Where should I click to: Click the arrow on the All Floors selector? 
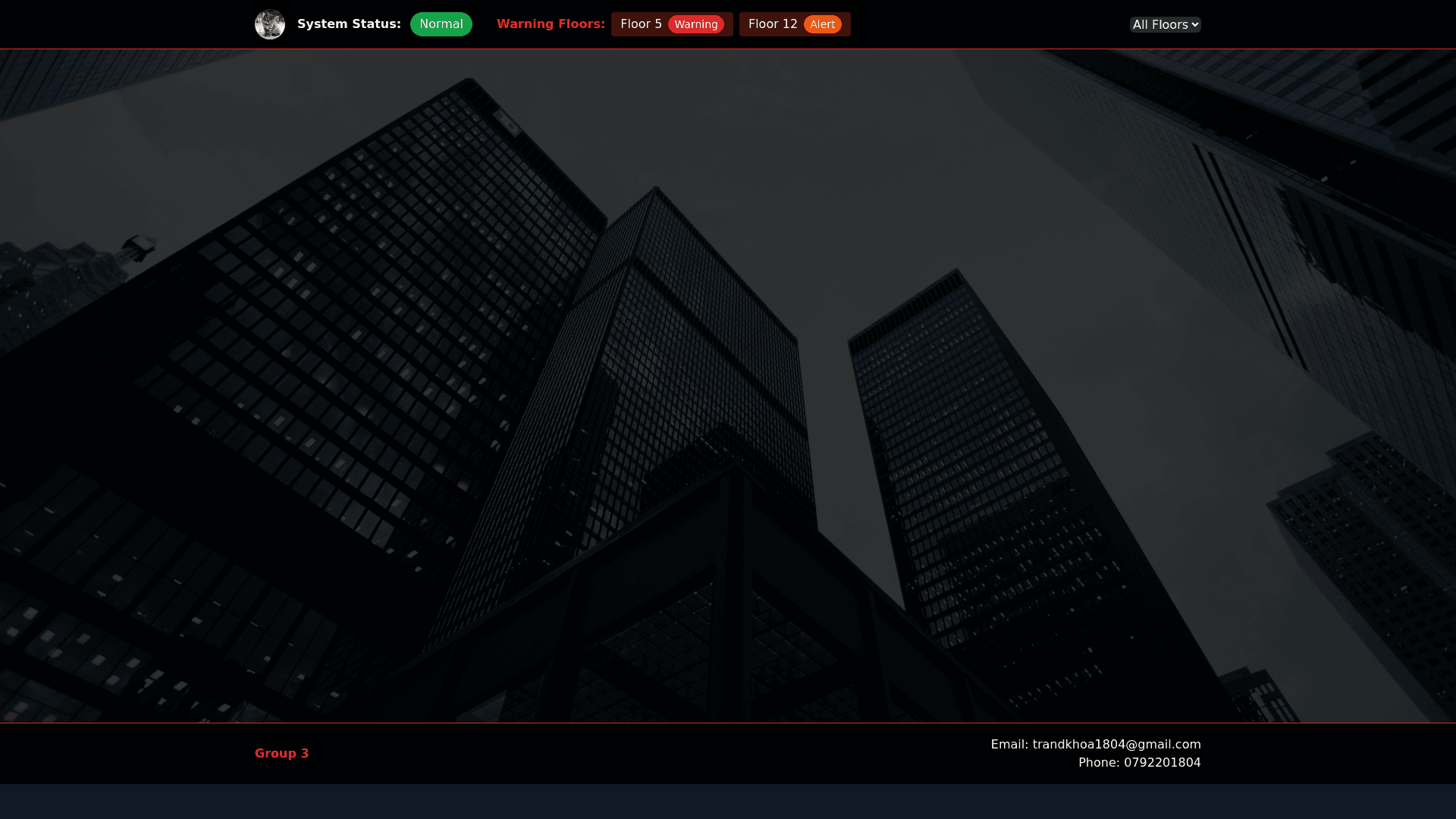coord(1195,25)
